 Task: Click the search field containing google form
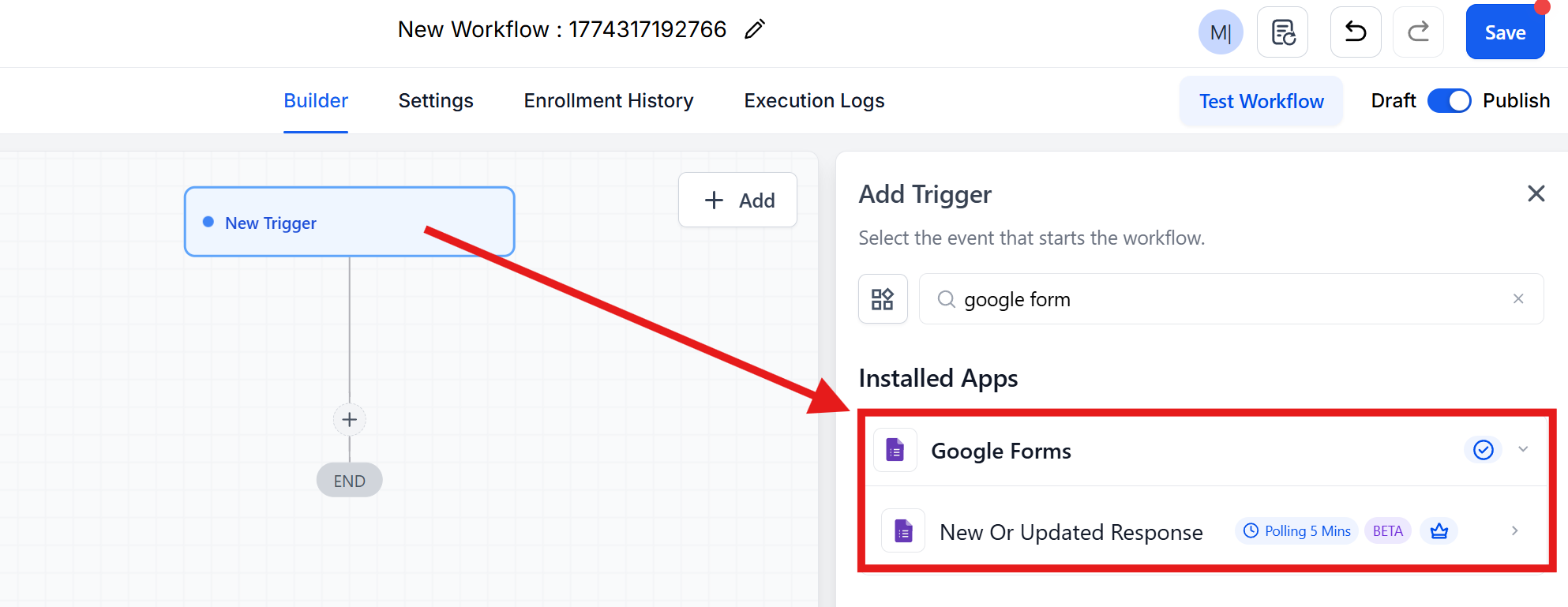[x=1231, y=299]
